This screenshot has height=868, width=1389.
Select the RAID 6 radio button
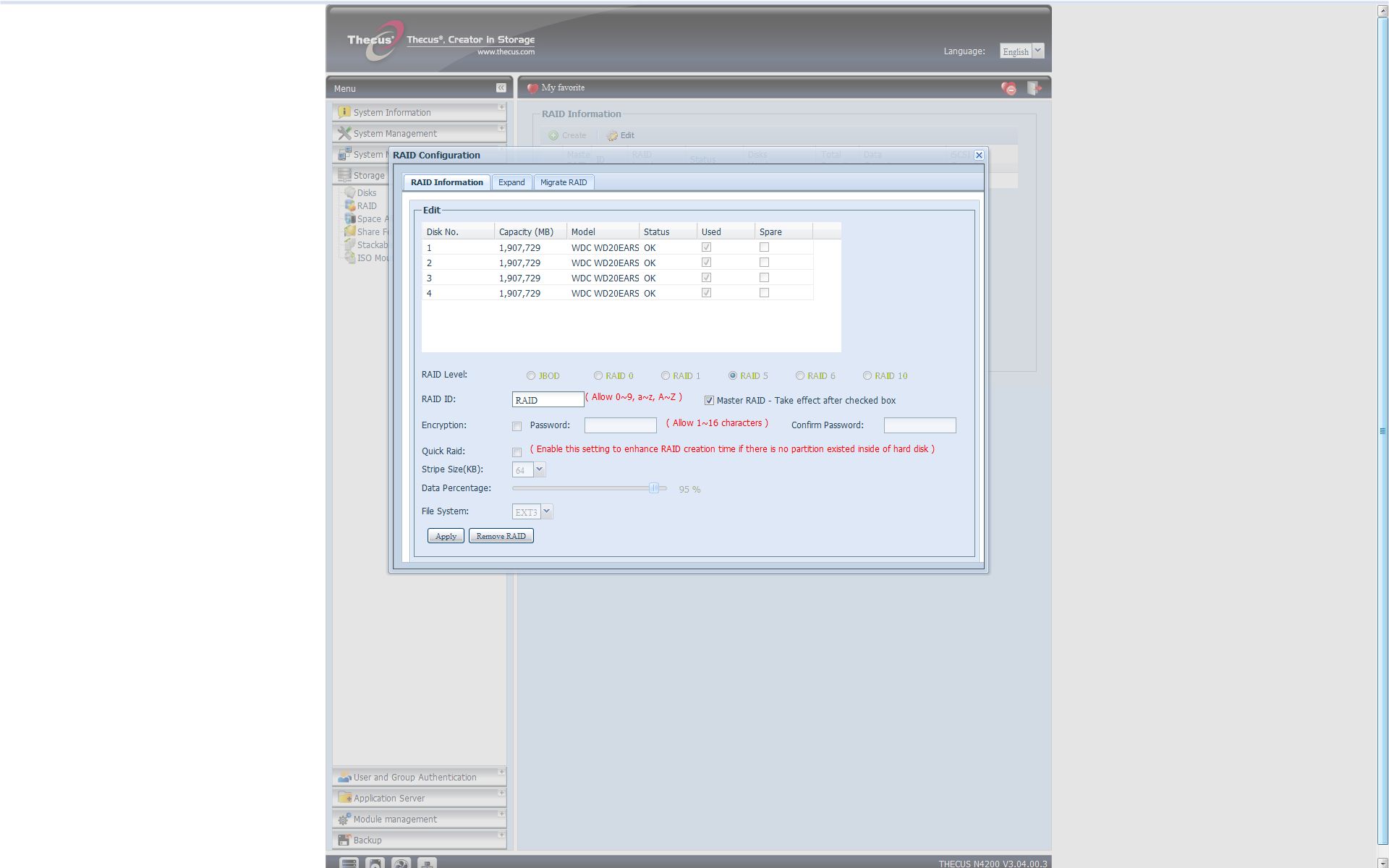pos(799,375)
